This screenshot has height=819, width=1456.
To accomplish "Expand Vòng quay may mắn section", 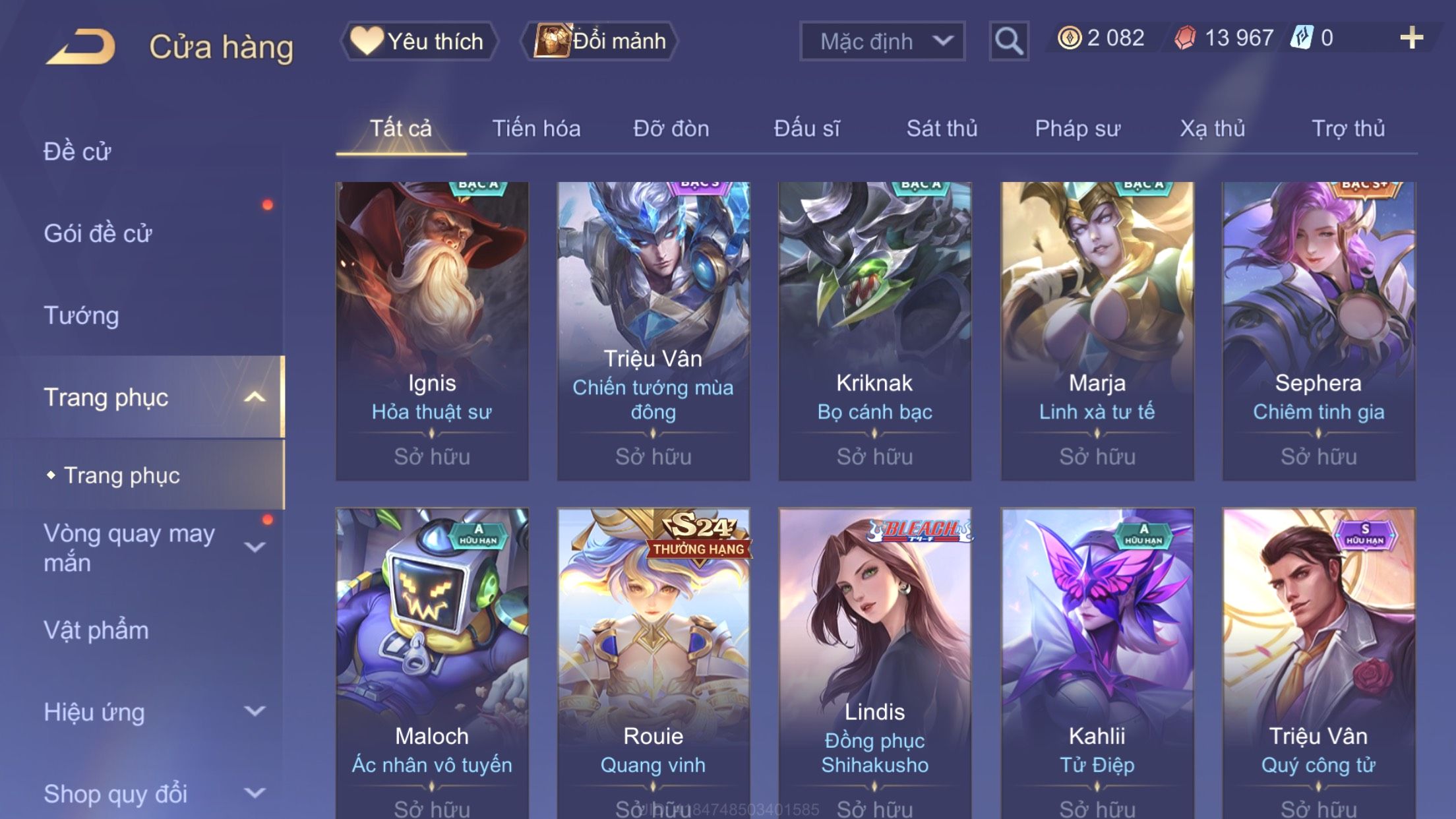I will [255, 547].
